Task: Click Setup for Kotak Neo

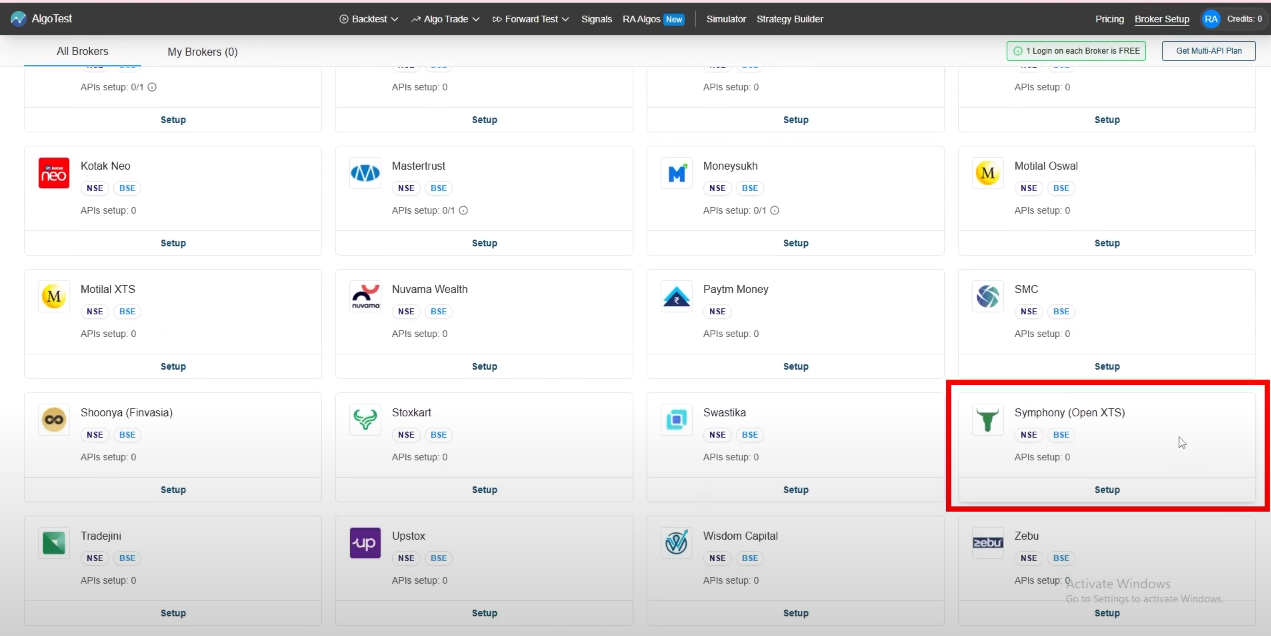Action: (x=173, y=243)
